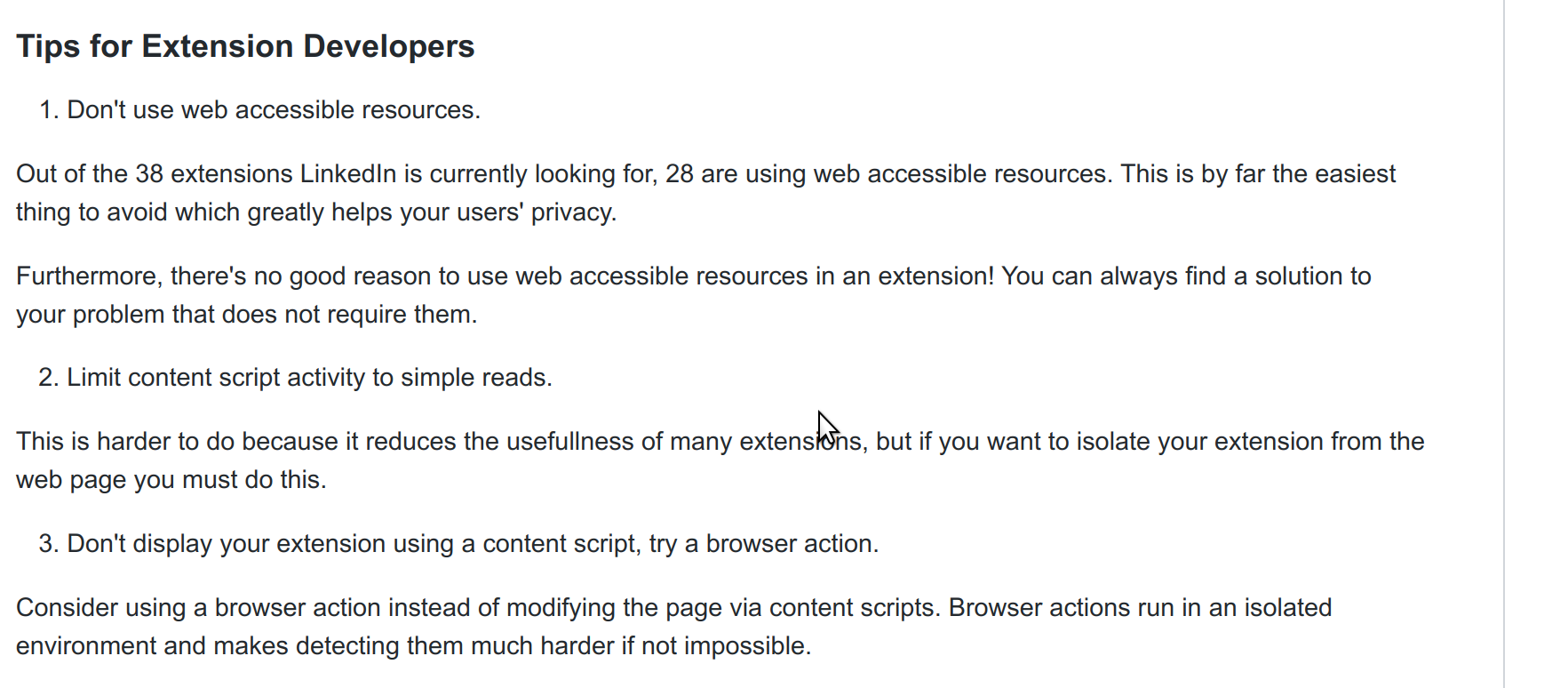1568x688 pixels.
Task: Click the number "28" before "are using"
Action: (680, 173)
